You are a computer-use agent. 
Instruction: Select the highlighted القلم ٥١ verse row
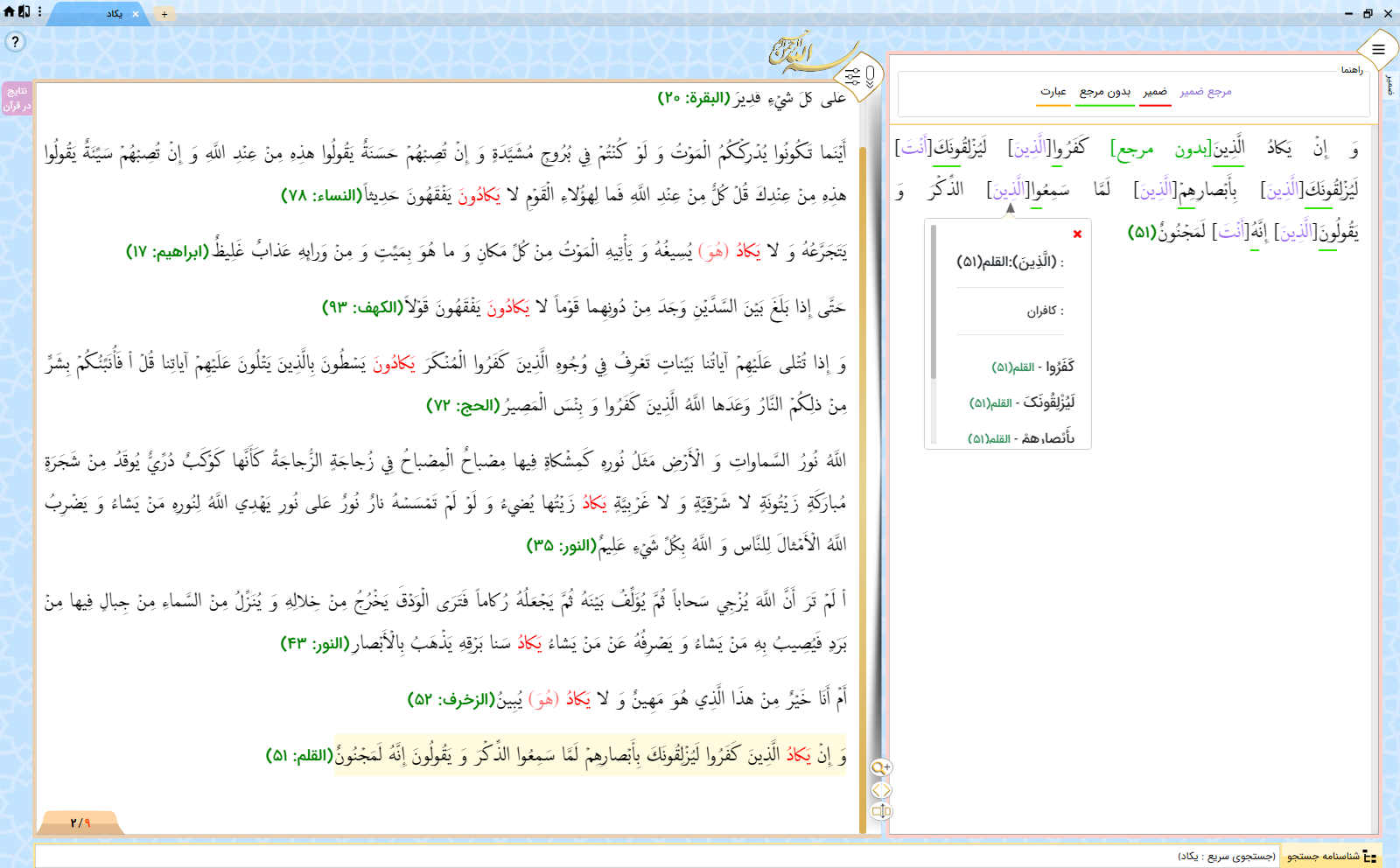[x=591, y=755]
